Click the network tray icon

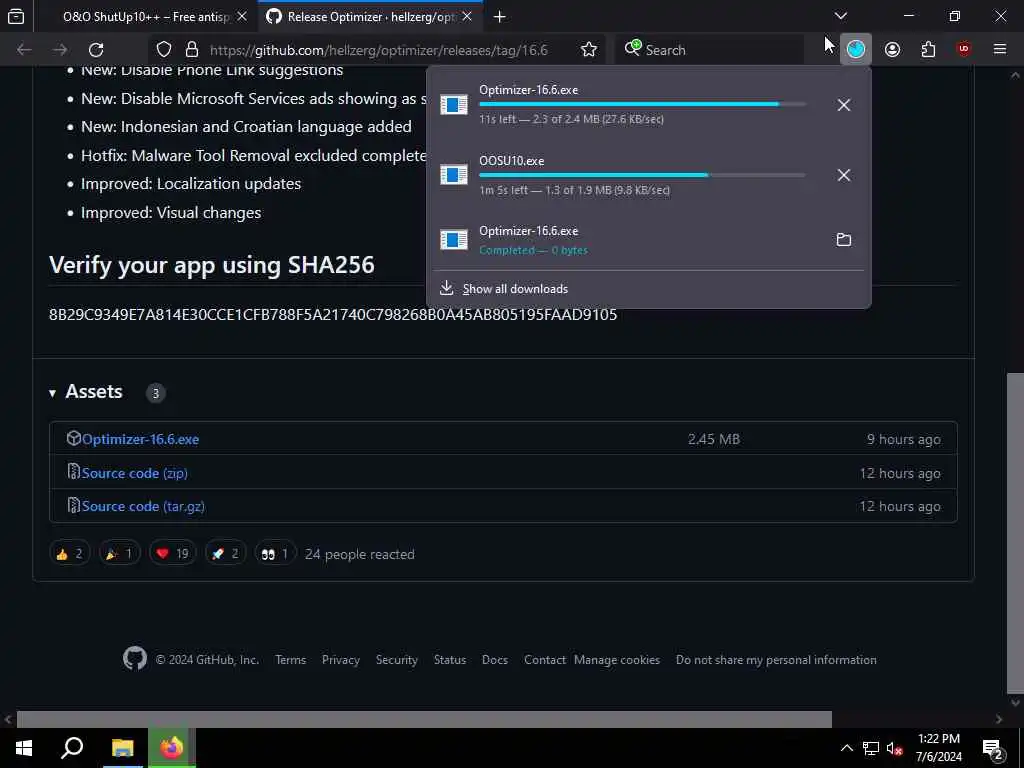[x=871, y=748]
